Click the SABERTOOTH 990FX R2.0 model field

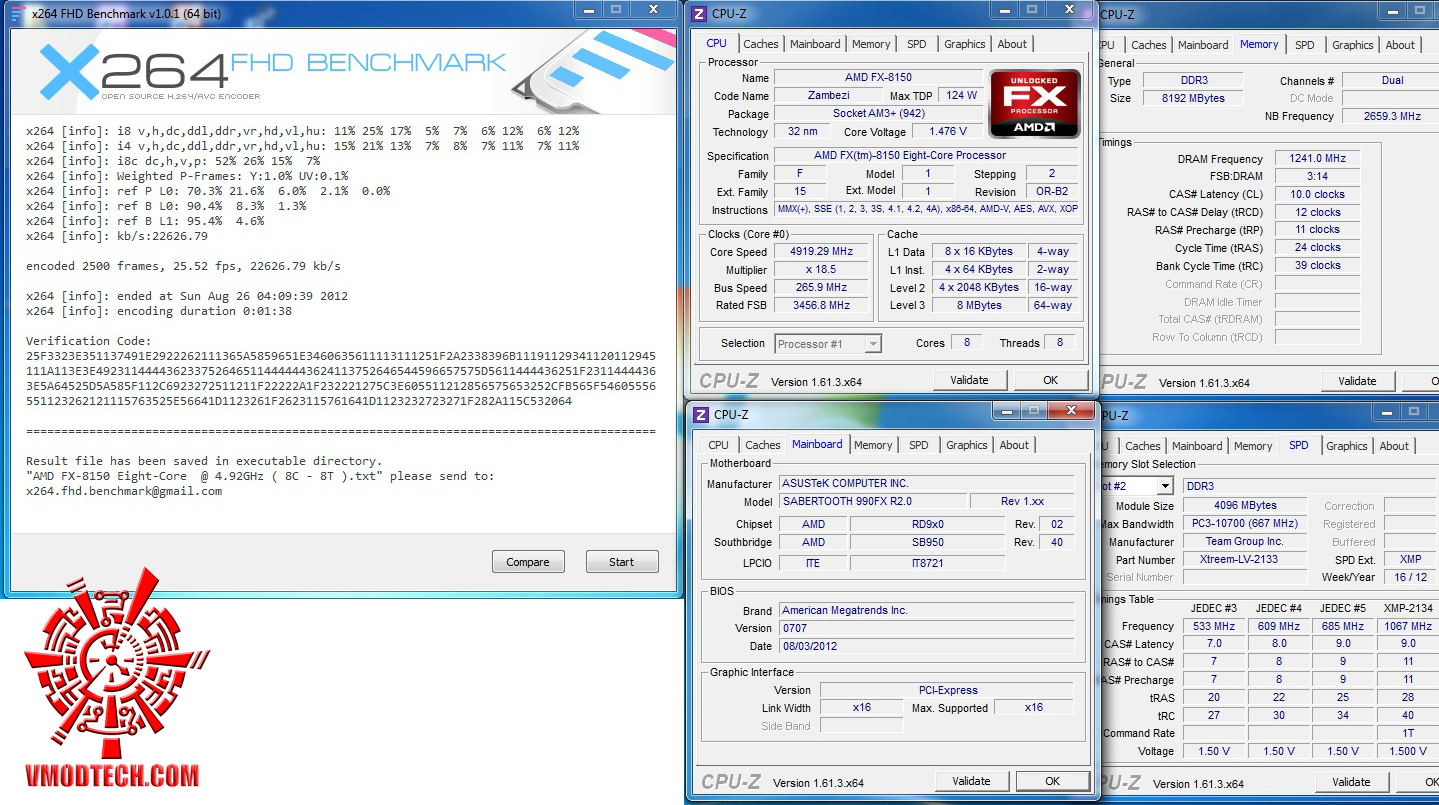click(874, 502)
